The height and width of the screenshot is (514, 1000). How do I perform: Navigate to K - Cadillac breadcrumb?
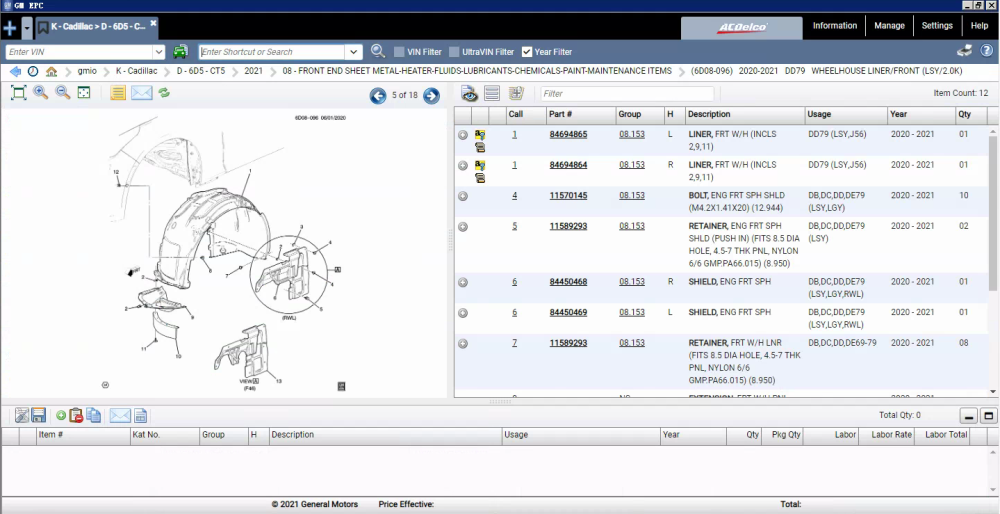[x=136, y=71]
